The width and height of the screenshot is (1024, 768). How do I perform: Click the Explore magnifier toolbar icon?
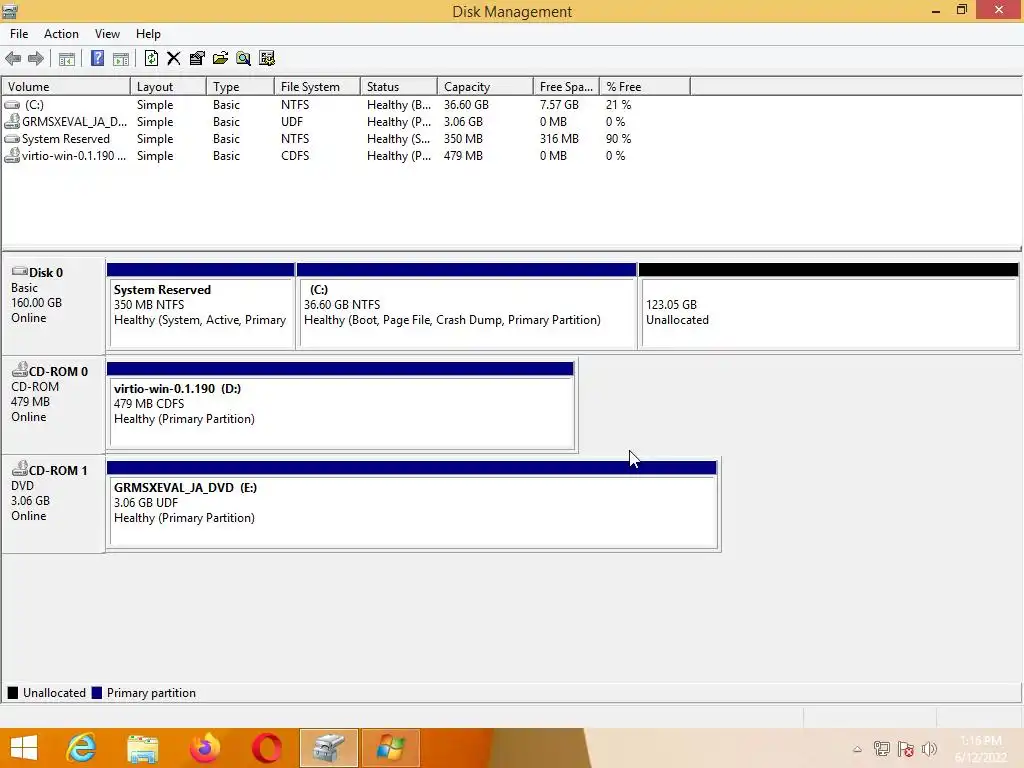[244, 59]
